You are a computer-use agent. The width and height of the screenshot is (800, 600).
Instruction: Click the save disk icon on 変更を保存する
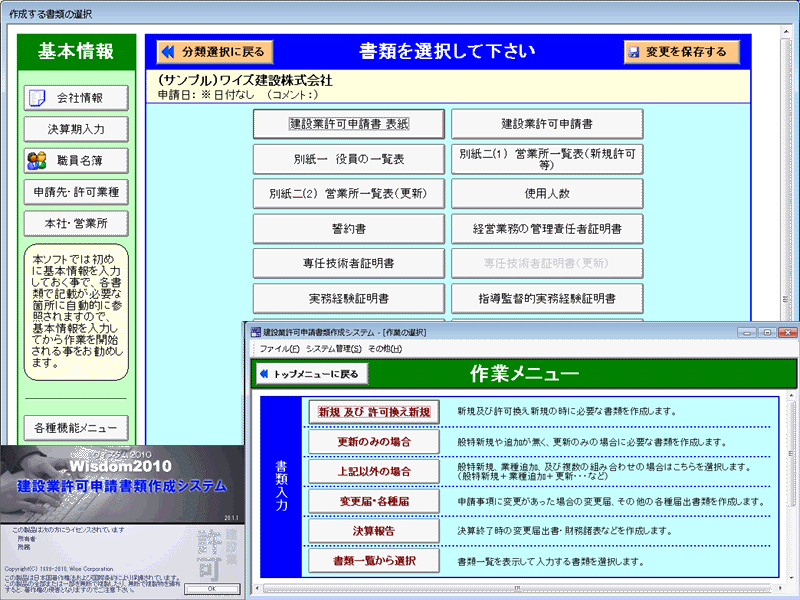tap(634, 51)
